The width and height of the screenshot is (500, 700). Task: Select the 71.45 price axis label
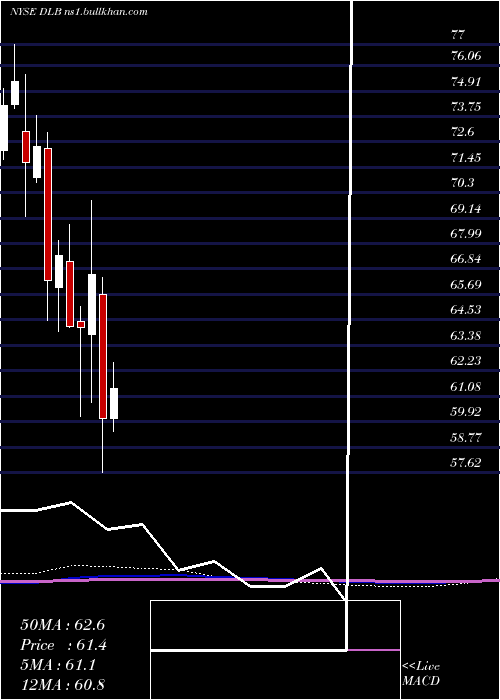pyautogui.click(x=466, y=157)
